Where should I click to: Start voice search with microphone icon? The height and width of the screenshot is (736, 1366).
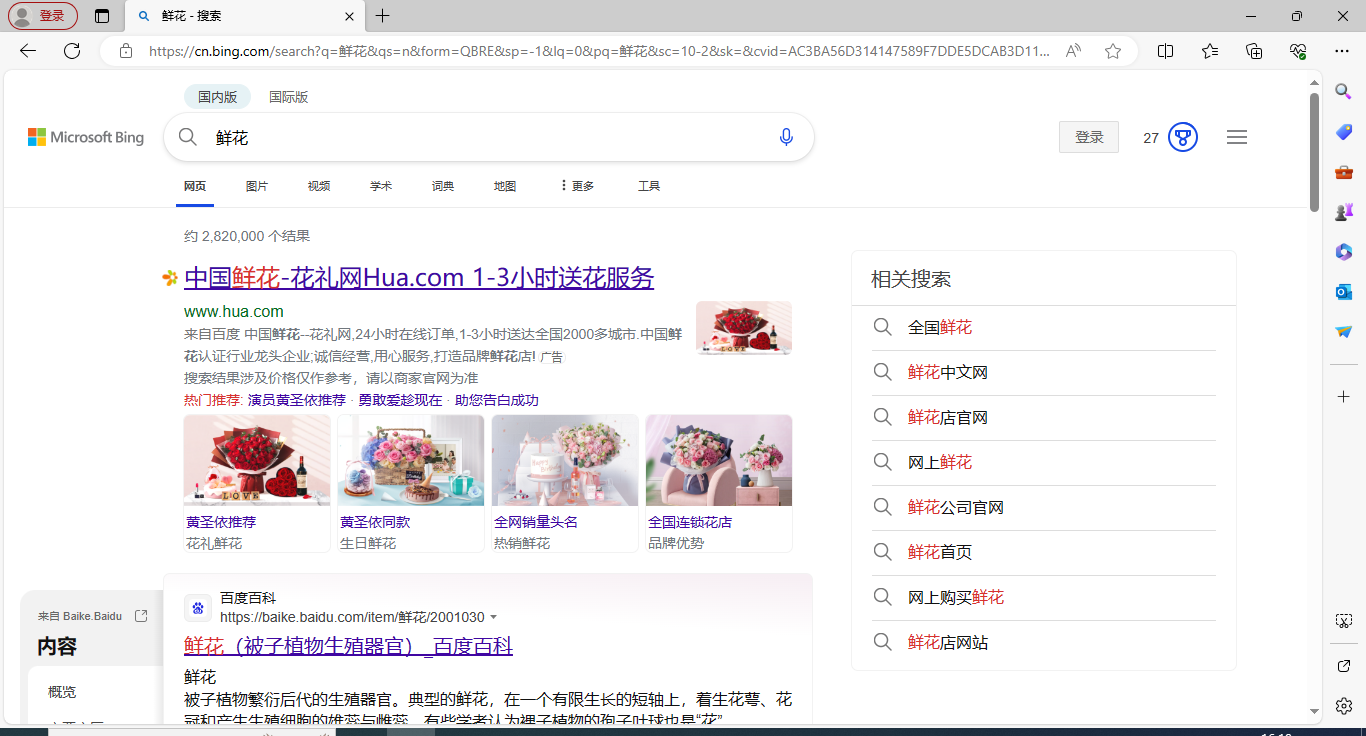click(786, 137)
